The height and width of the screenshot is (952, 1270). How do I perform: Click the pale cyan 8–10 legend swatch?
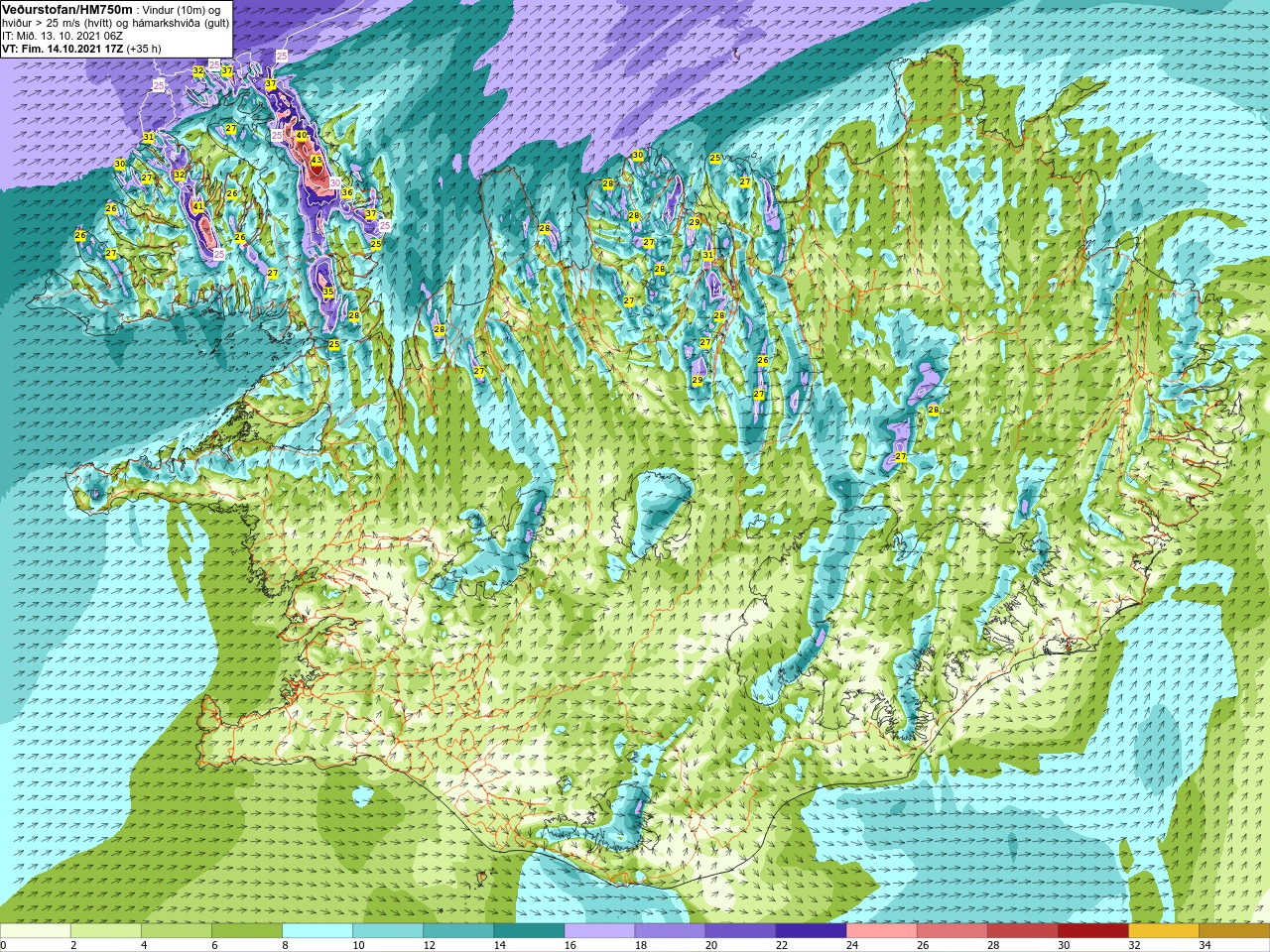click(317, 931)
